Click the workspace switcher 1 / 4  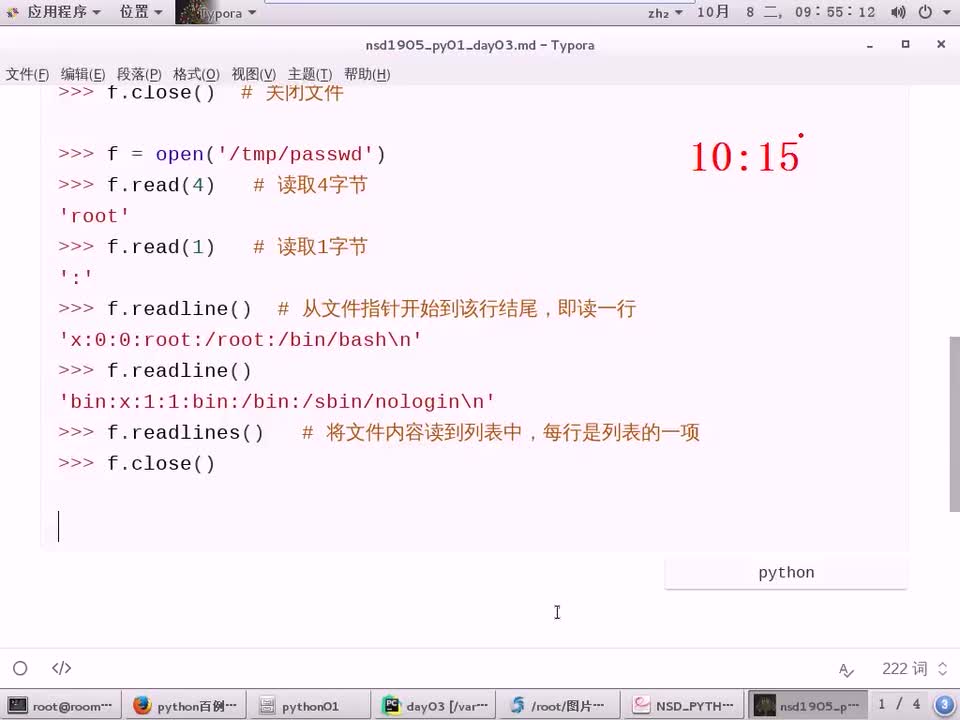899,704
